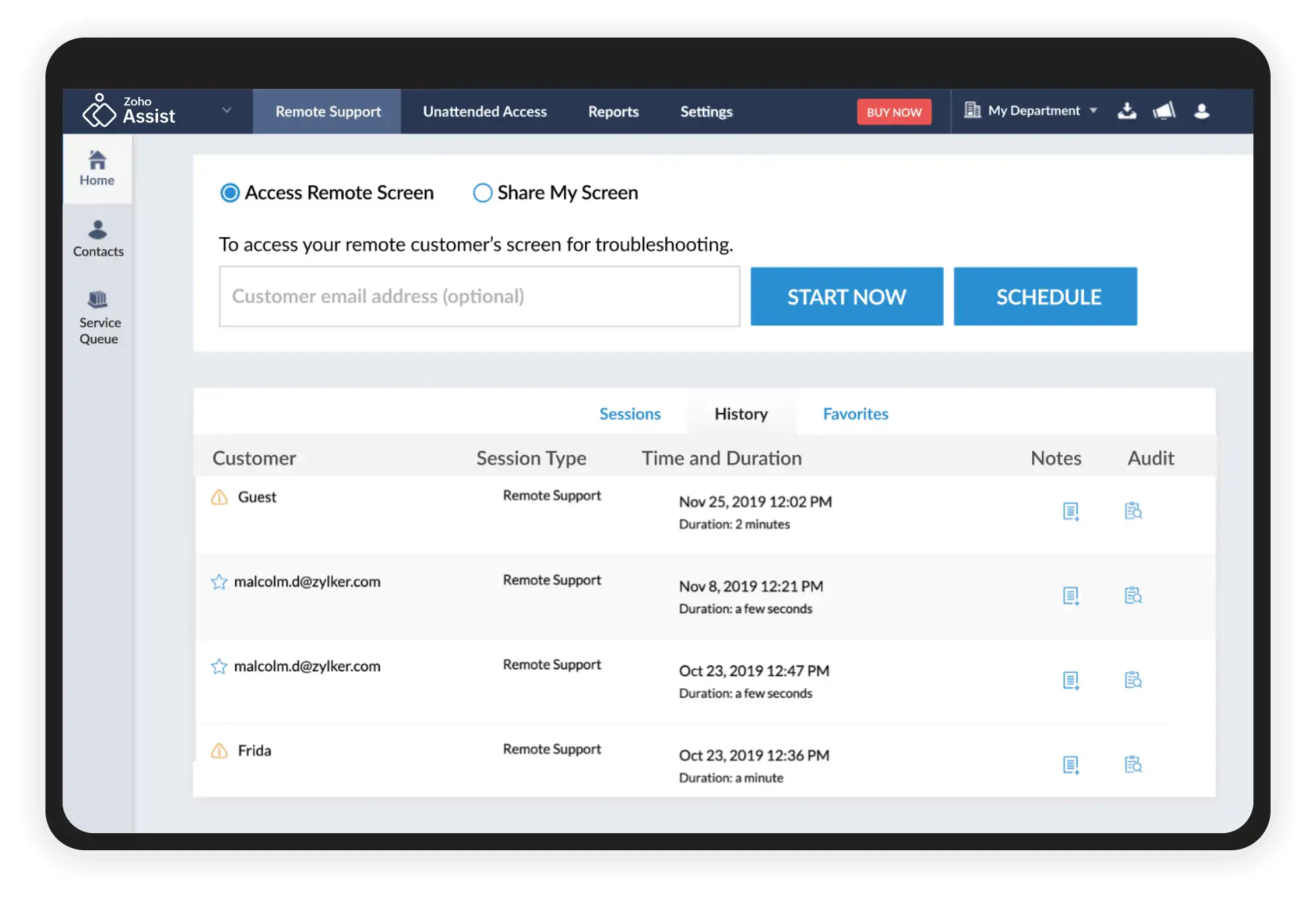Open notes for Oct 23 12:47 PM session

(1071, 680)
